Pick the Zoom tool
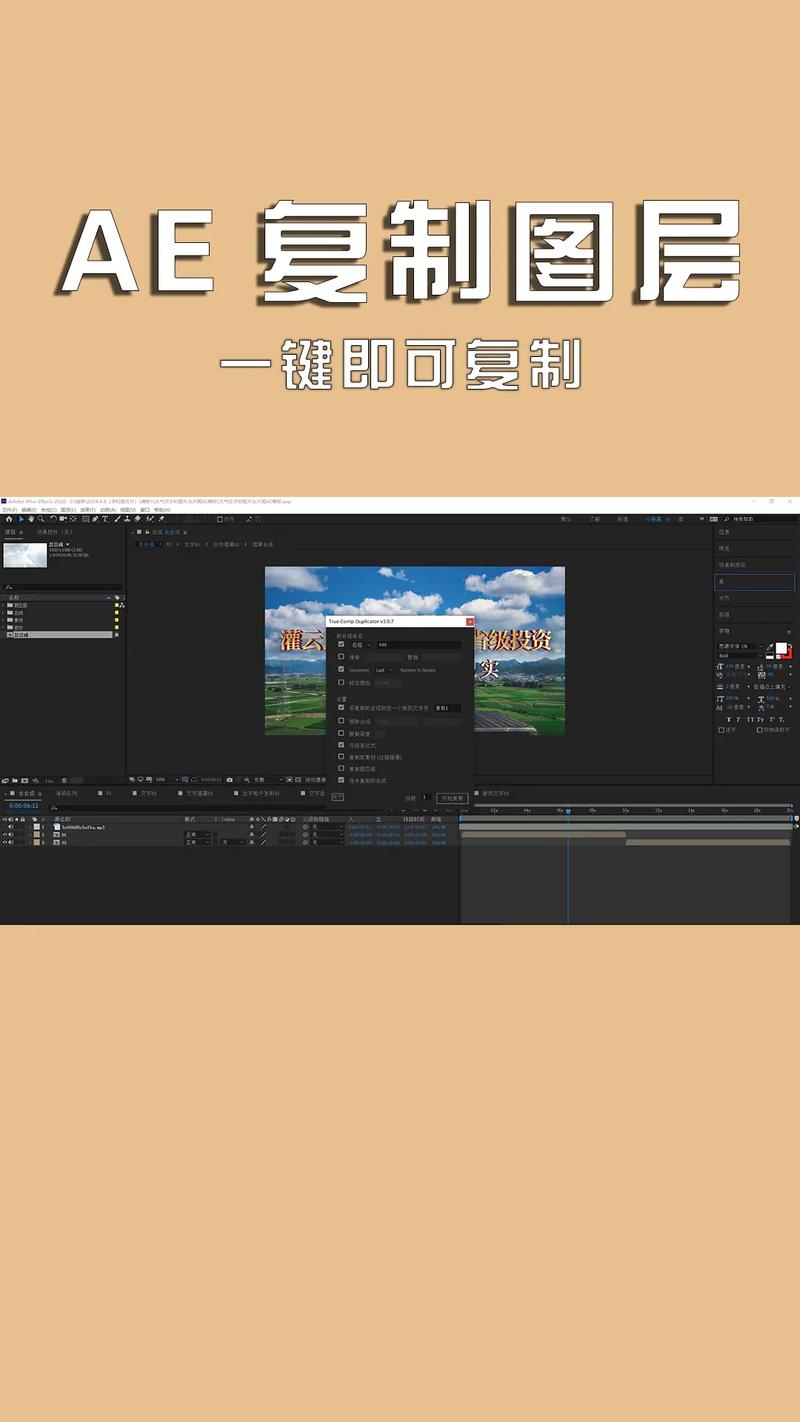The image size is (800, 1422). click(40, 519)
